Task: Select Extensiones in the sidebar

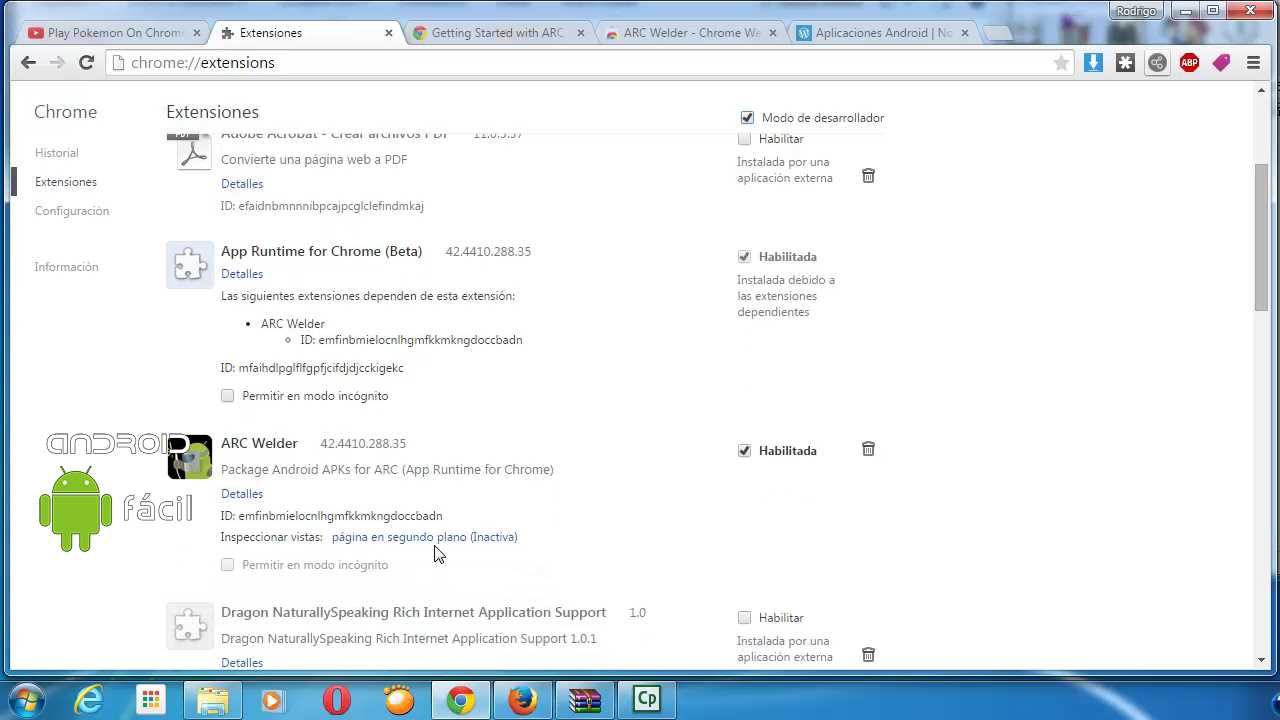Action: click(x=65, y=182)
